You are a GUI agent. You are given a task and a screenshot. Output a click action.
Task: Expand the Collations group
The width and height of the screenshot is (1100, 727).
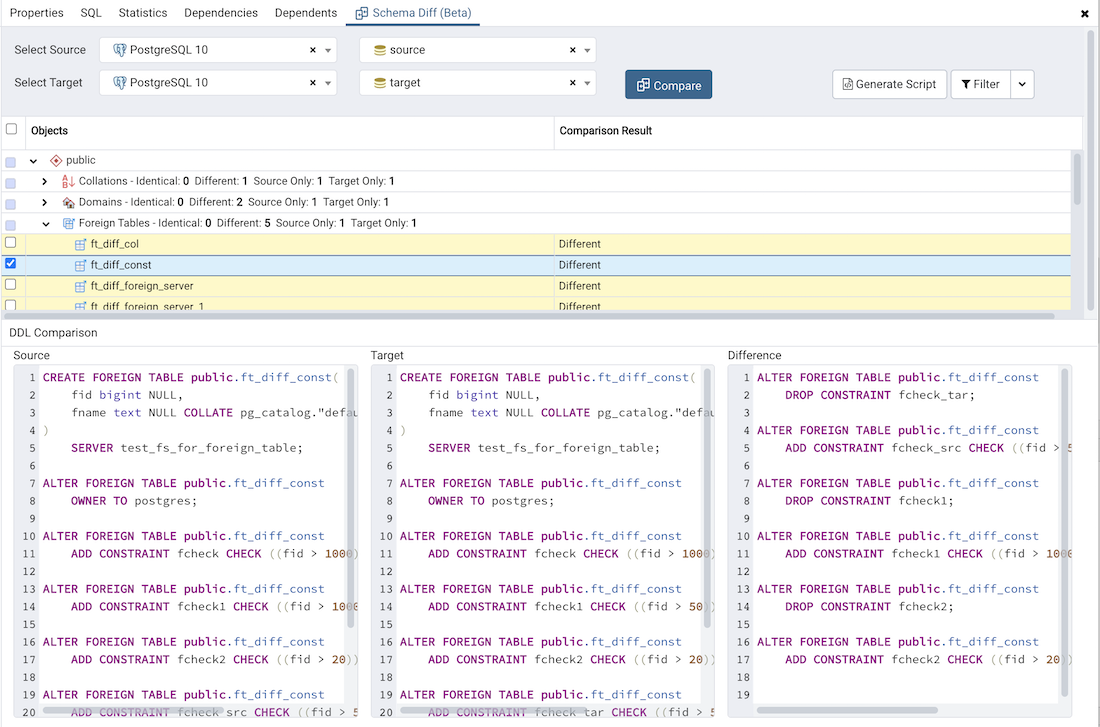coord(45,181)
